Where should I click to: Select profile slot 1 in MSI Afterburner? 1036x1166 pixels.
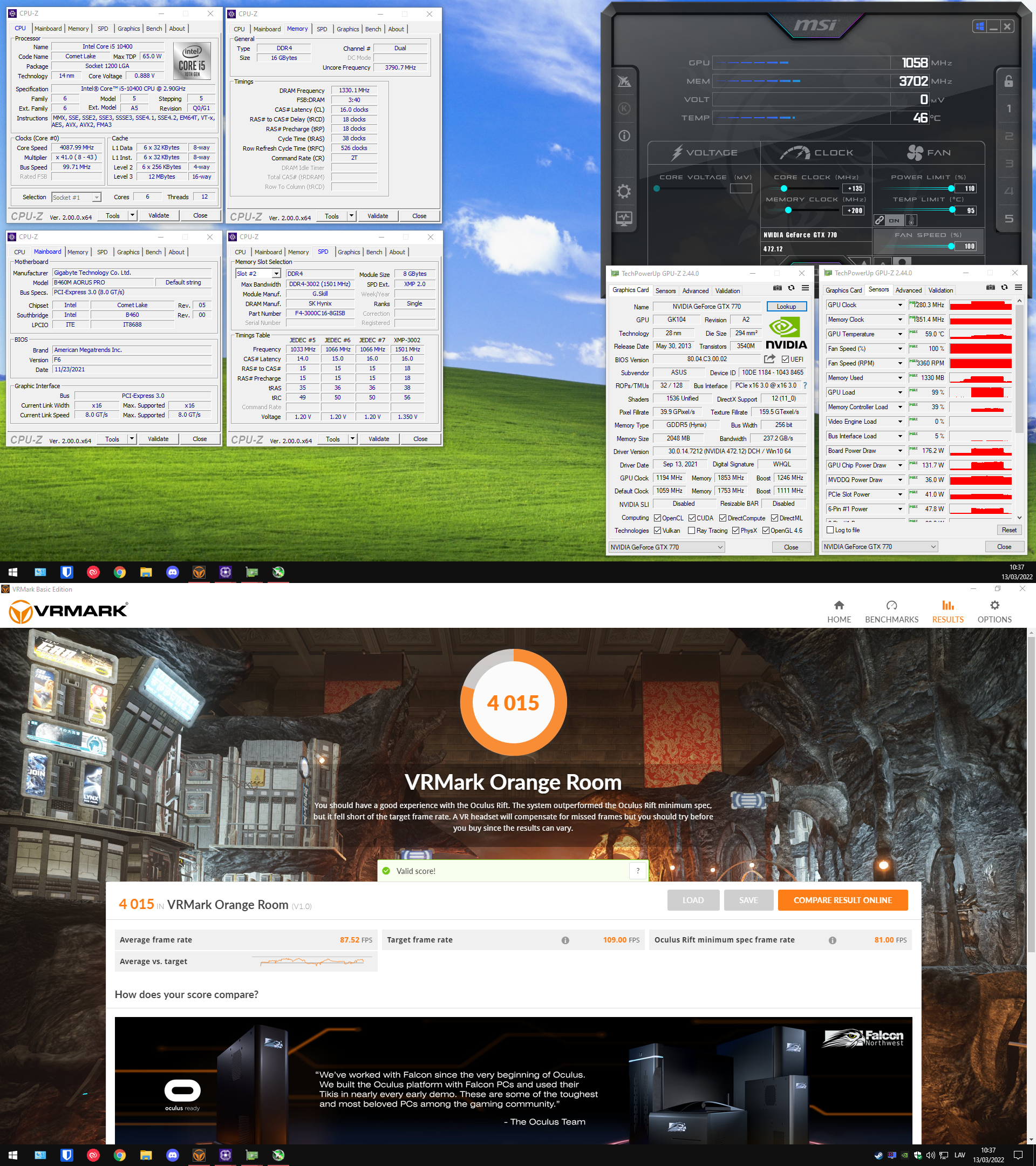click(1008, 109)
